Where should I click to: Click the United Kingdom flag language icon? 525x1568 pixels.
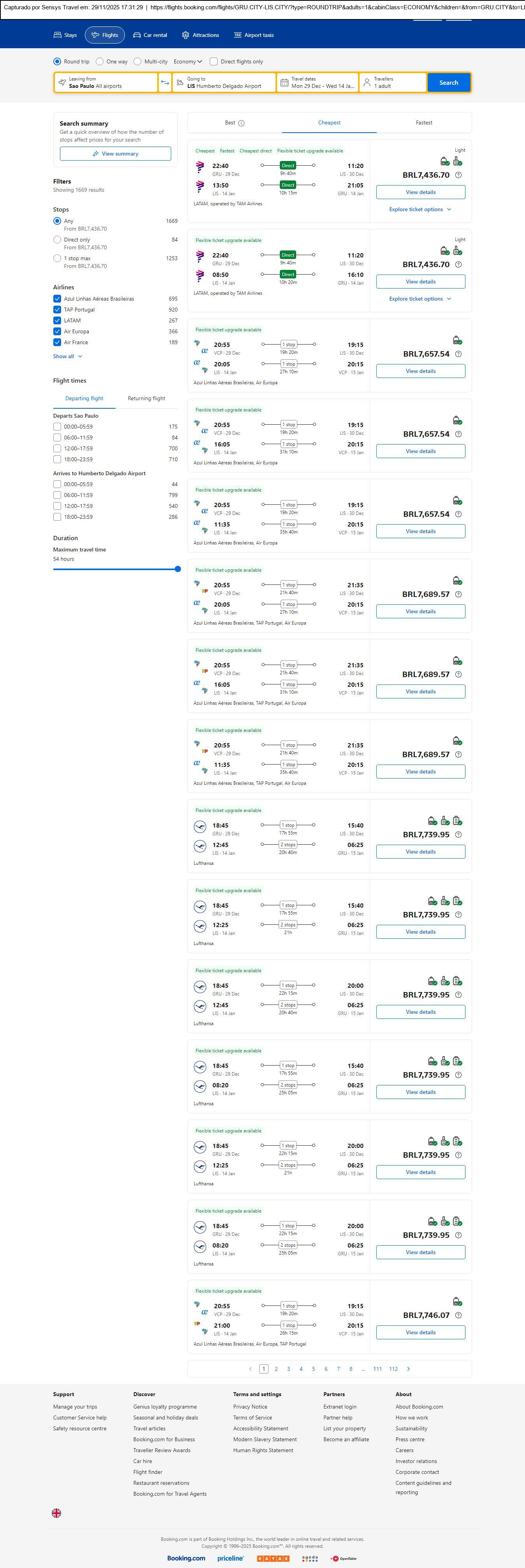tap(57, 1512)
